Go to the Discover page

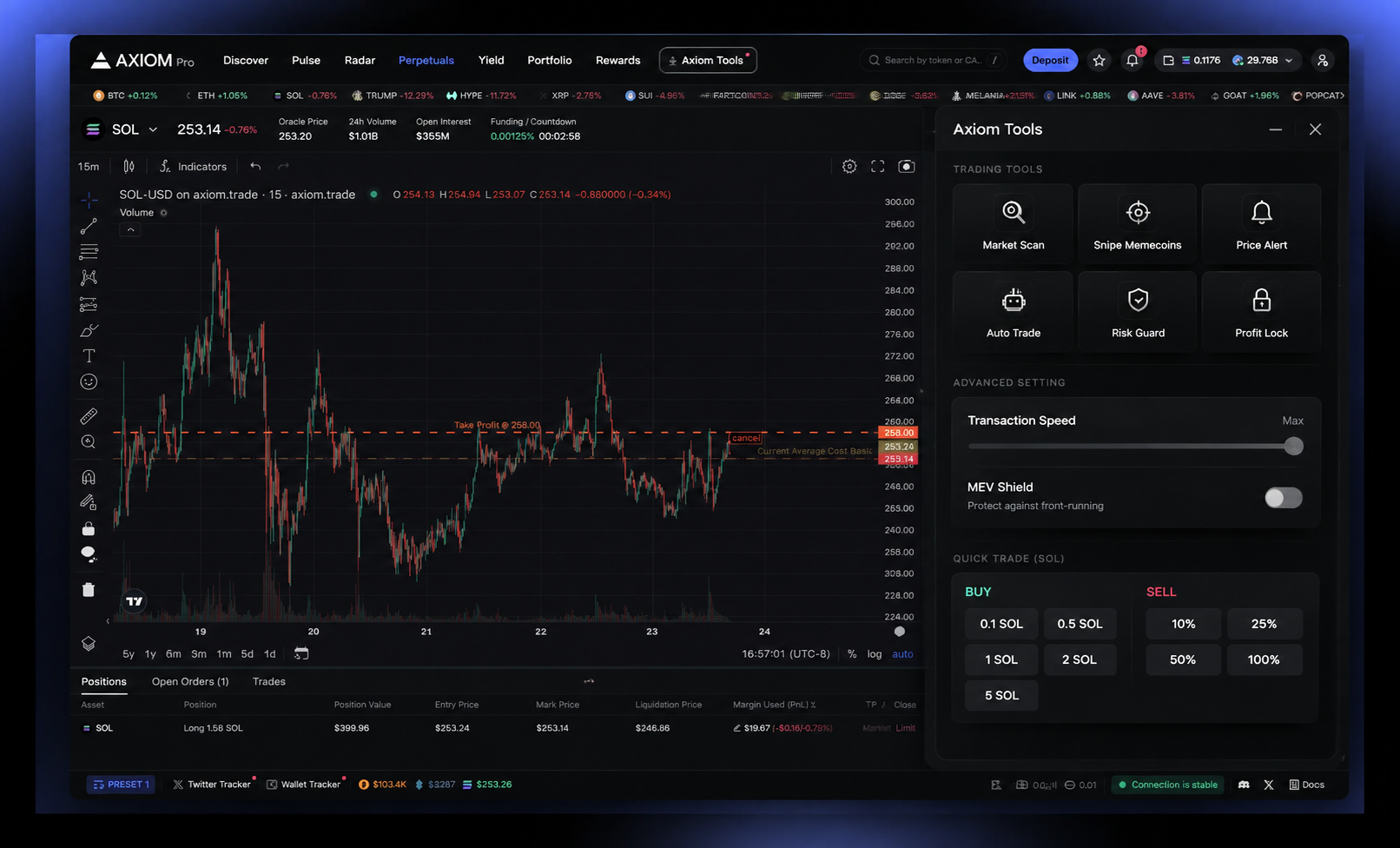(x=246, y=60)
